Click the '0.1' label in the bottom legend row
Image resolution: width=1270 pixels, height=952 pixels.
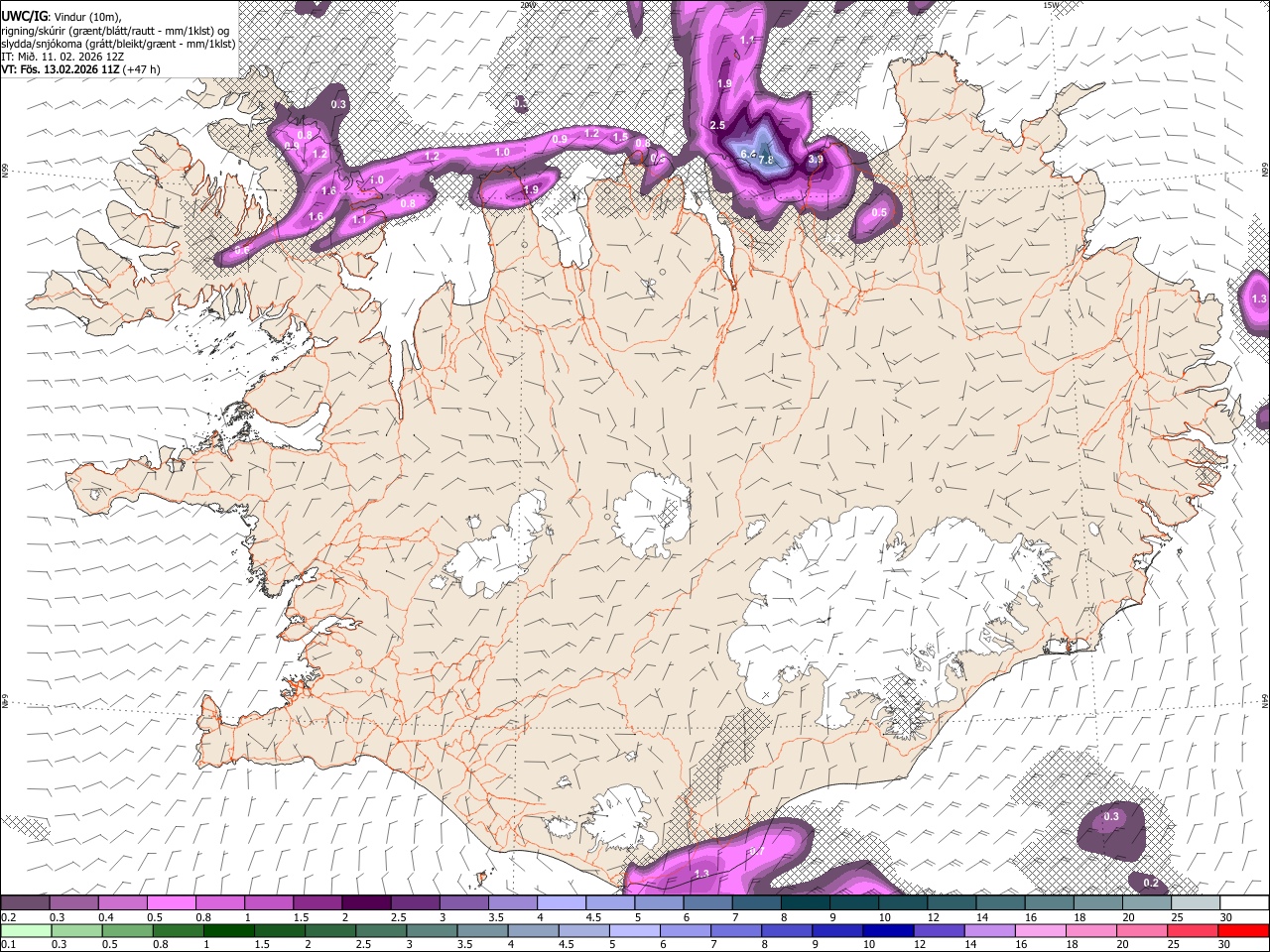tap(7, 945)
